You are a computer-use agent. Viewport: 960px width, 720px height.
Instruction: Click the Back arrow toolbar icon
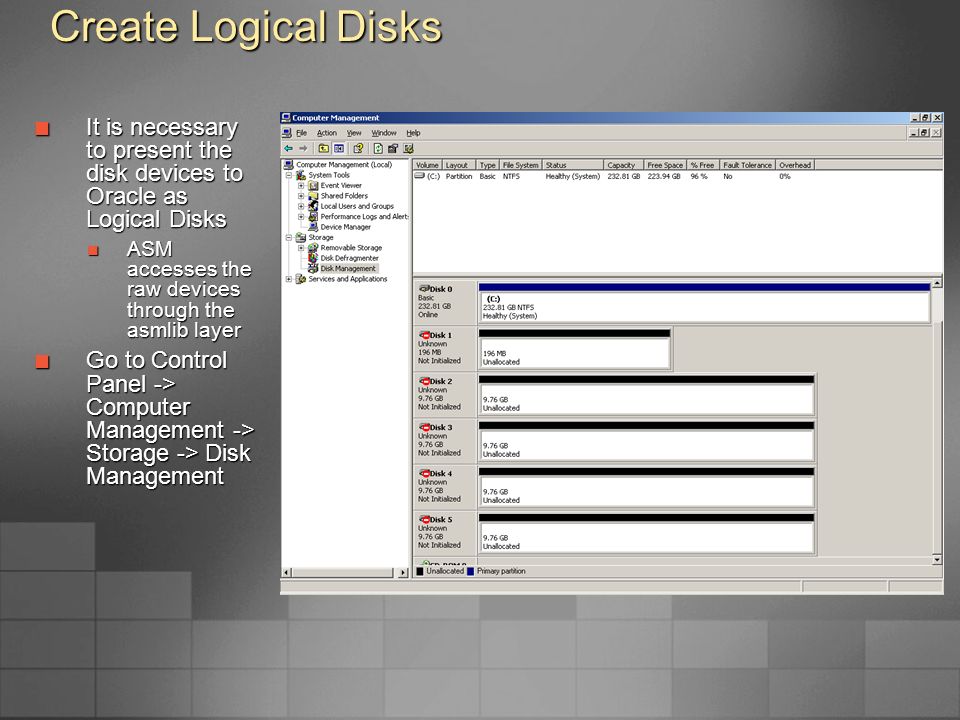click(288, 148)
